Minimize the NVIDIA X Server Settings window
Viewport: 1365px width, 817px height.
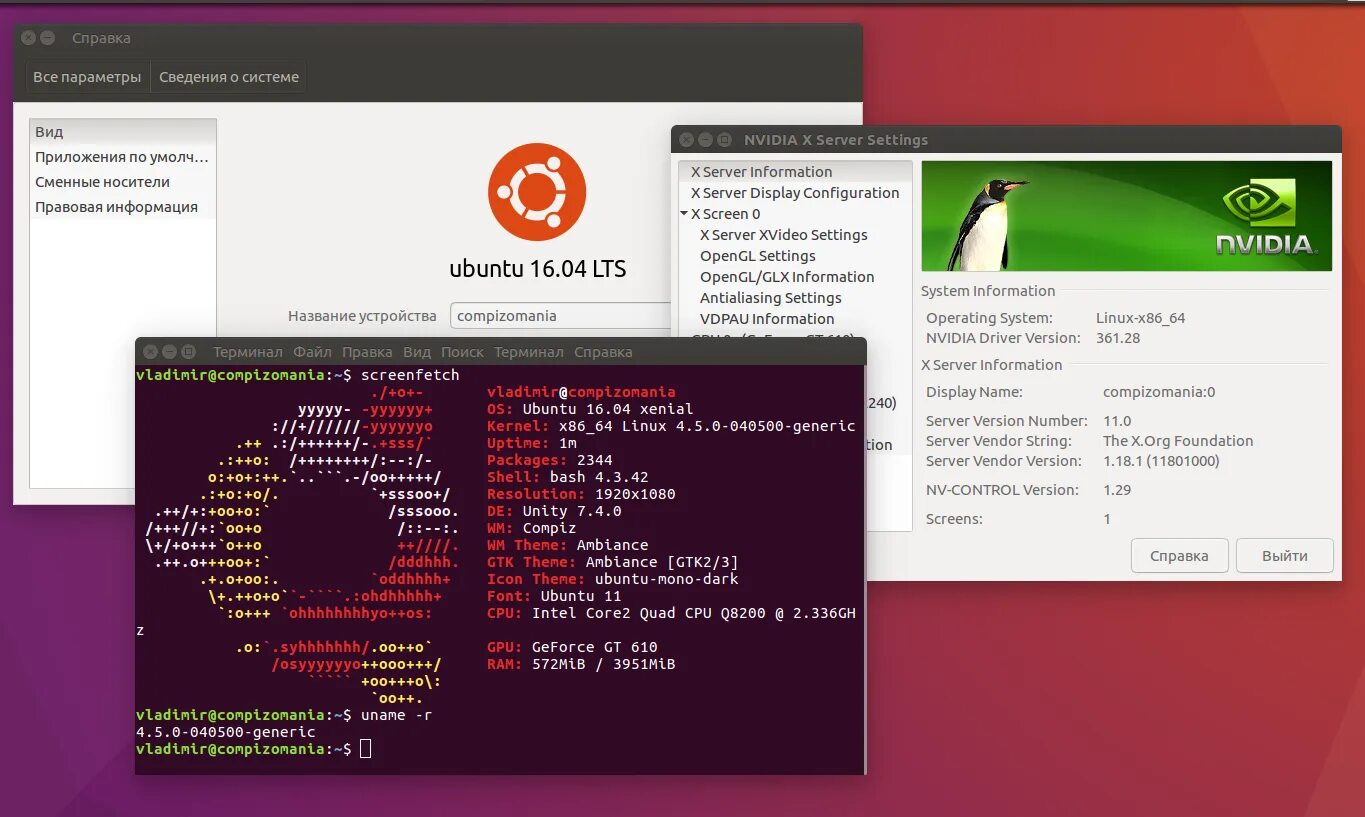(706, 140)
